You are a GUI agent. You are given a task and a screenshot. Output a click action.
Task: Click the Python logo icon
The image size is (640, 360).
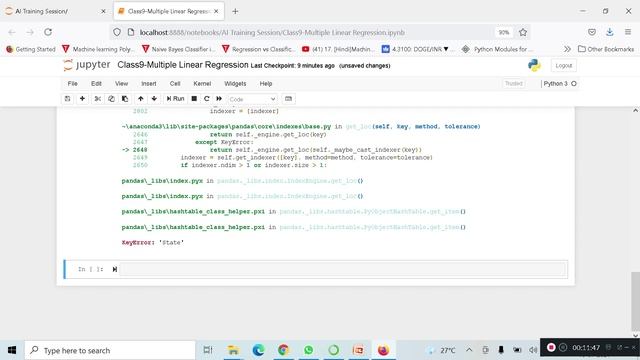[534, 65]
